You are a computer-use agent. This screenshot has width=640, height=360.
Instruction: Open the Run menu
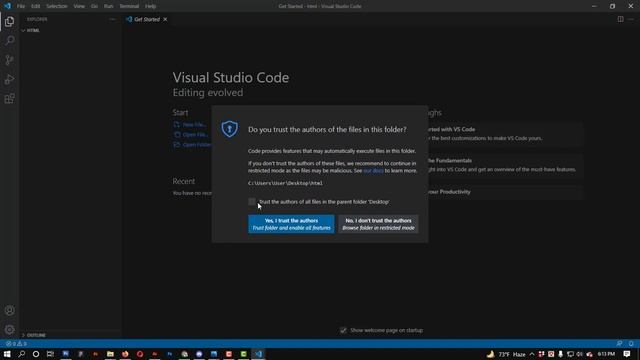tap(108, 6)
